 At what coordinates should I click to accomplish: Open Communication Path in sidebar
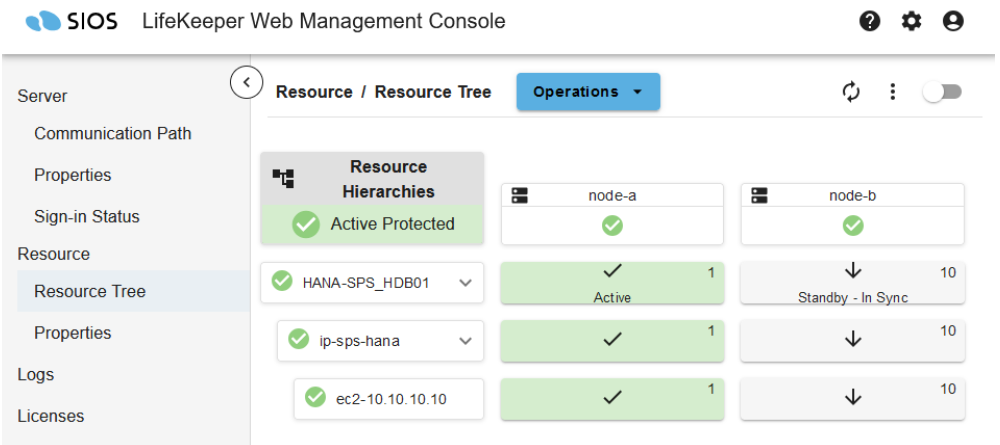(x=113, y=134)
